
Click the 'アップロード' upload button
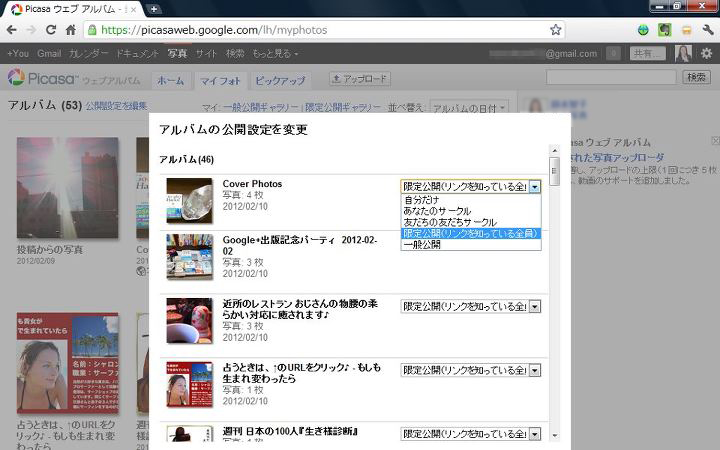tap(360, 78)
